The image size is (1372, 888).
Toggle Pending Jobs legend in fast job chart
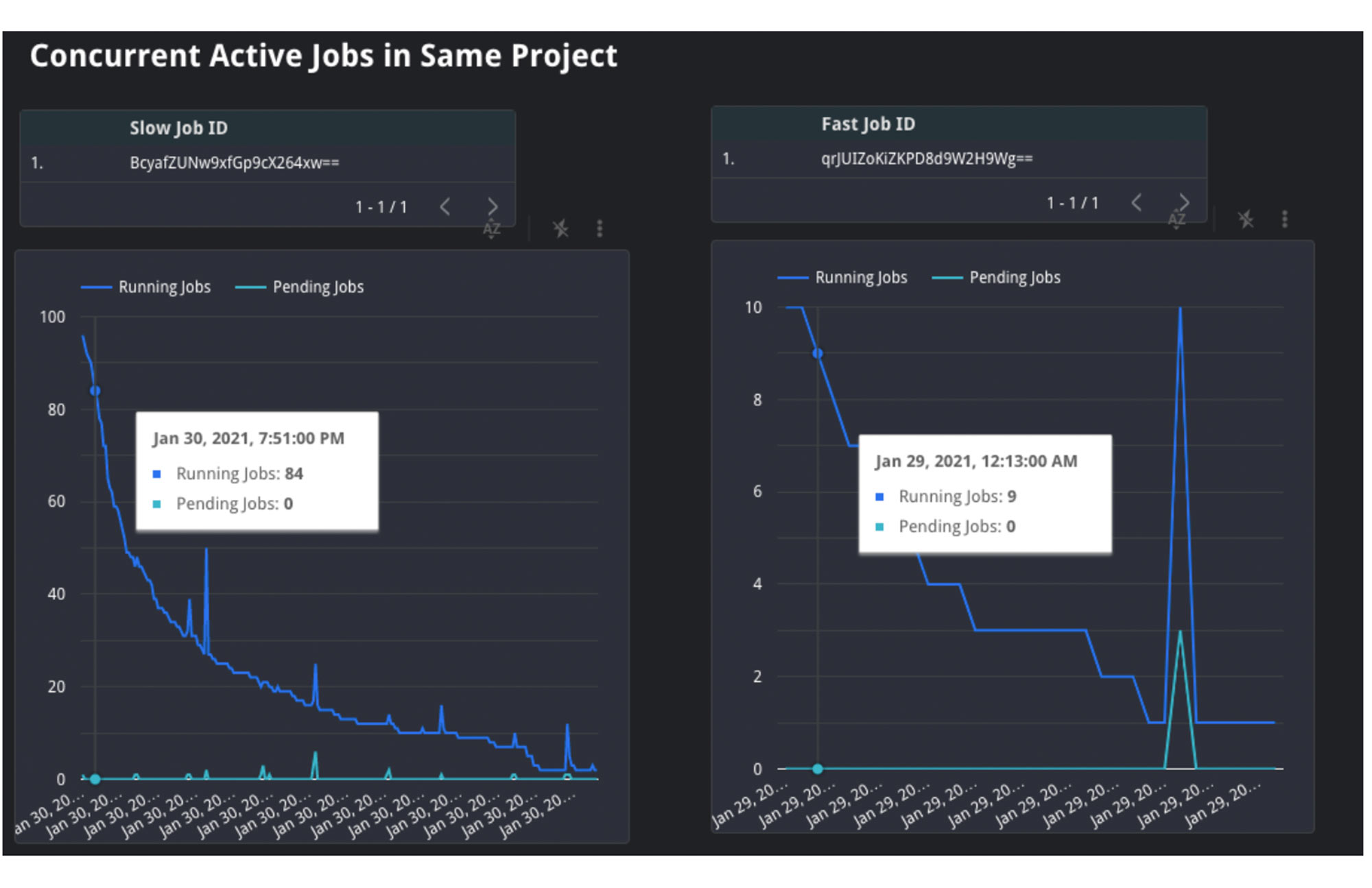point(997,277)
